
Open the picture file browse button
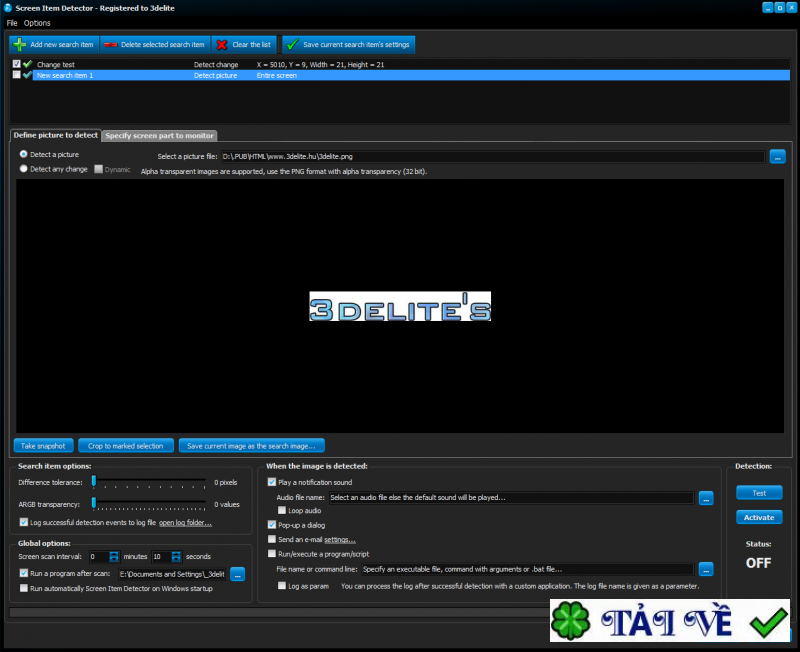pos(776,156)
